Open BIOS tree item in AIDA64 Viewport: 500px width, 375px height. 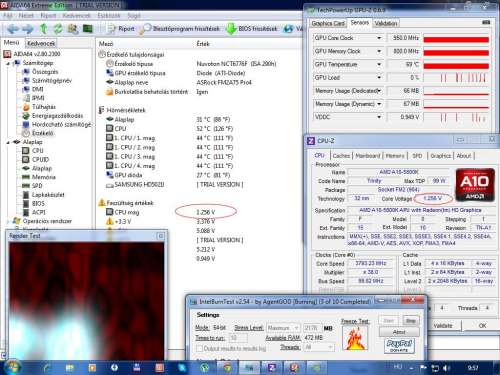click(x=38, y=203)
